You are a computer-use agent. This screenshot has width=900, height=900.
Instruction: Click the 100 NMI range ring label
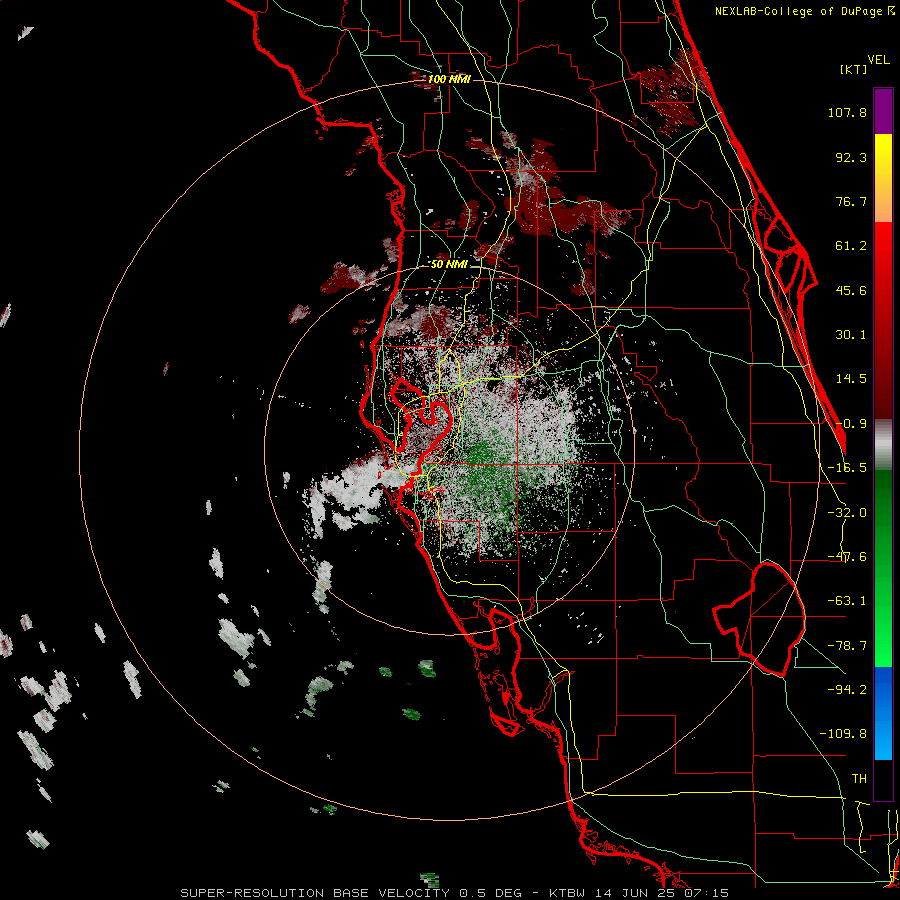pyautogui.click(x=449, y=79)
